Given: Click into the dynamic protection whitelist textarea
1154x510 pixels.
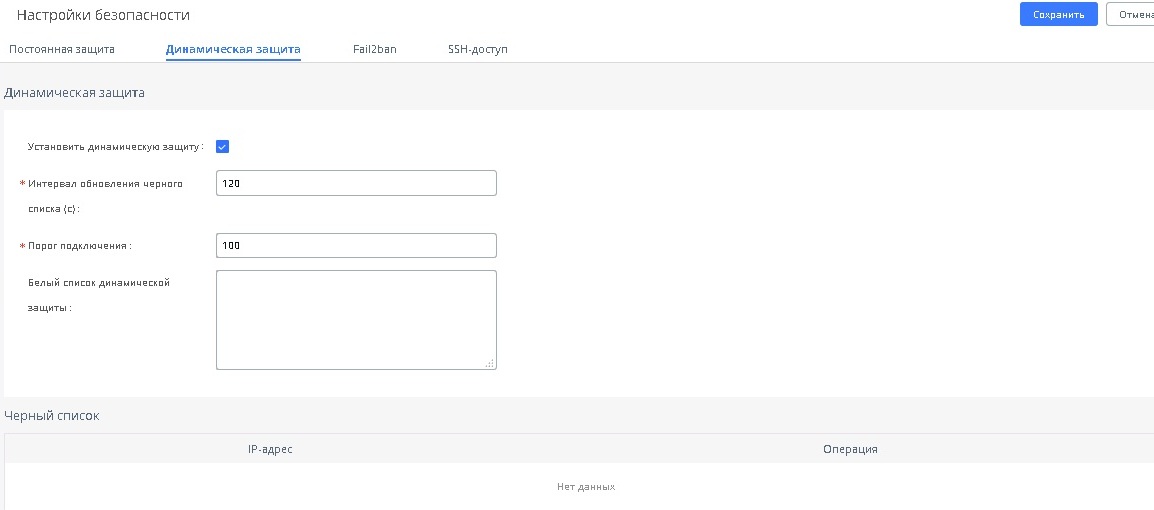Looking at the screenshot, I should coord(356,319).
